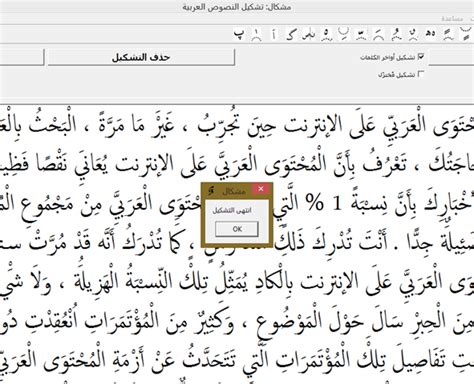Image resolution: width=474 pixels, height=384 pixels.
Task: Insert the Persian letter پ from toolbar
Action: coord(239,34)
